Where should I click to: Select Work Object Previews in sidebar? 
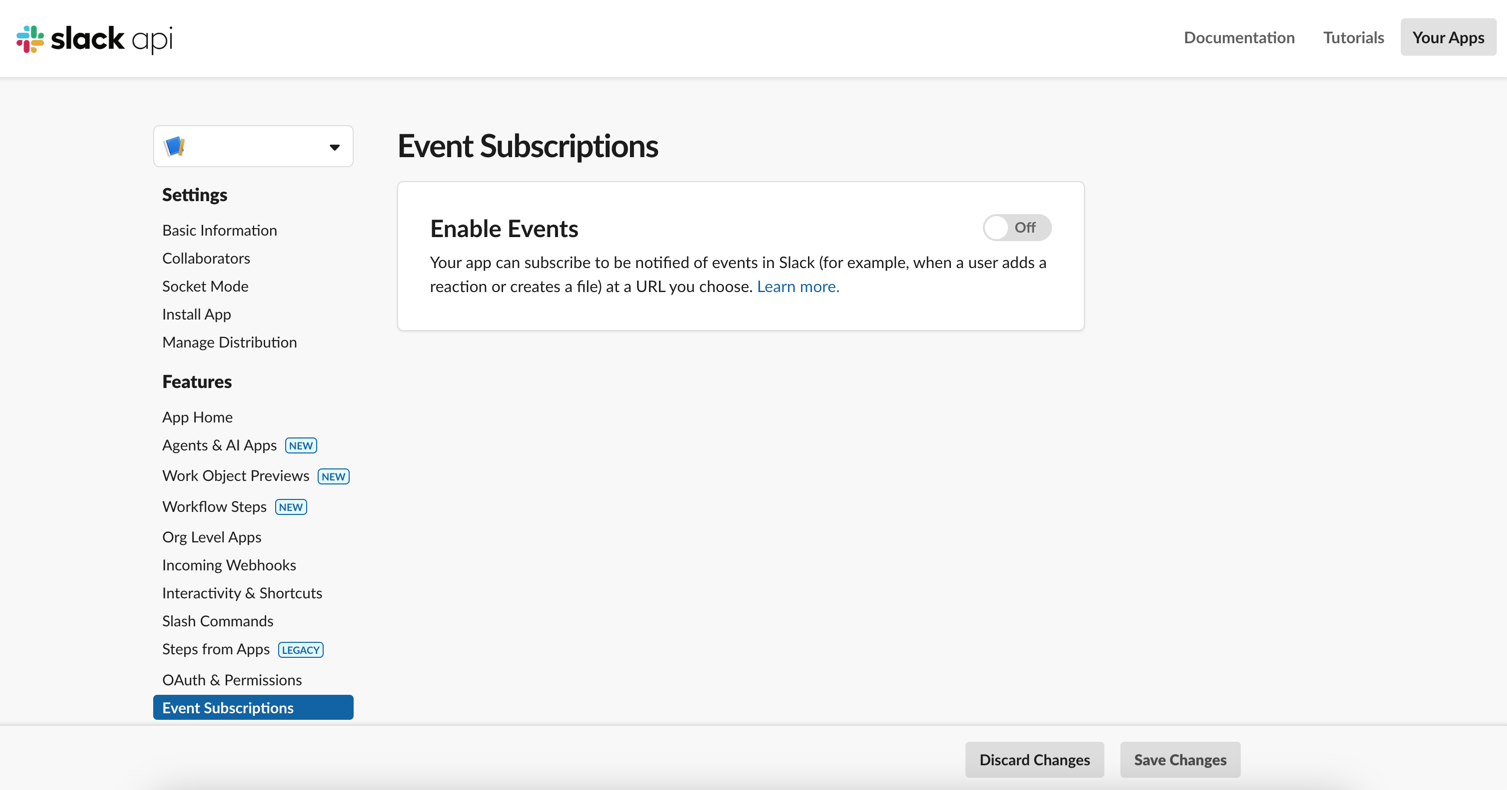click(235, 476)
